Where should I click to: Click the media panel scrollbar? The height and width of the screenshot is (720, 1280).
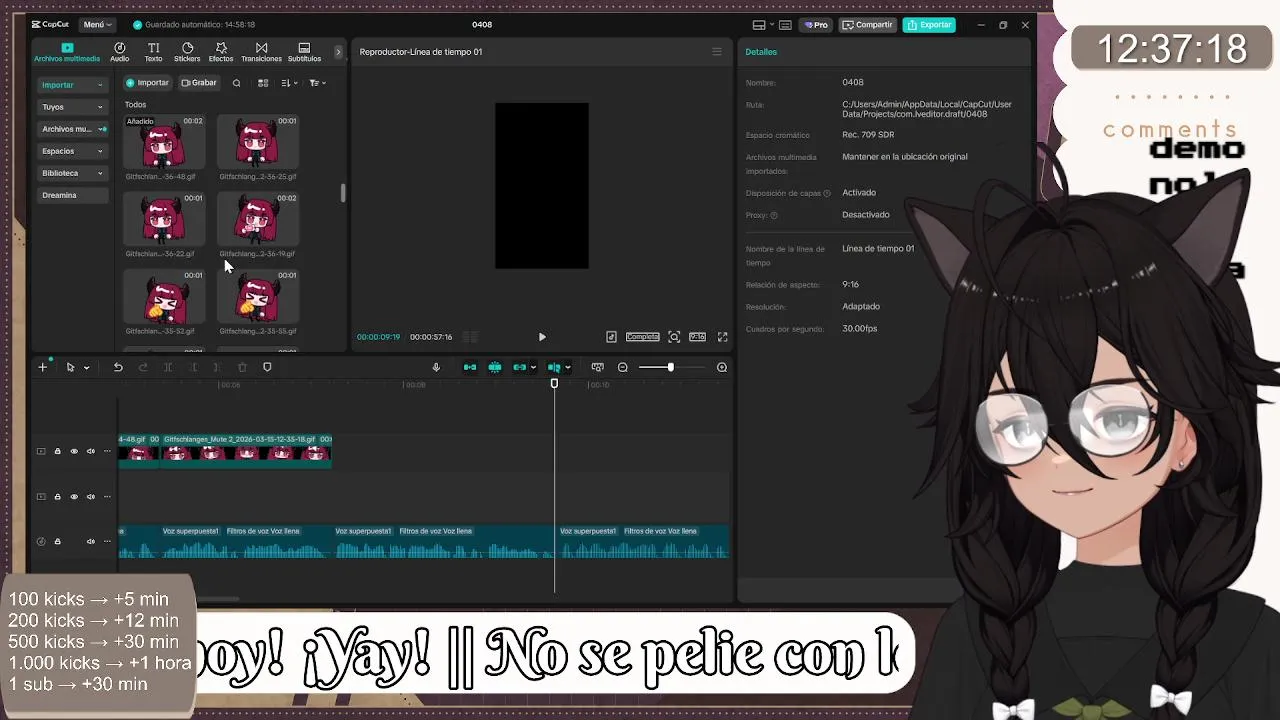point(343,193)
